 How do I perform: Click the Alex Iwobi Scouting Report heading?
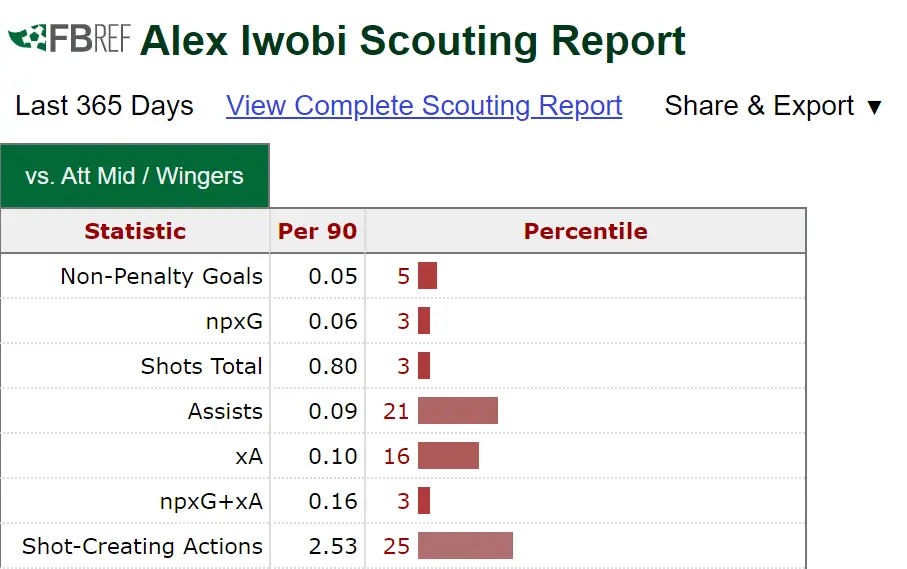[x=413, y=41]
